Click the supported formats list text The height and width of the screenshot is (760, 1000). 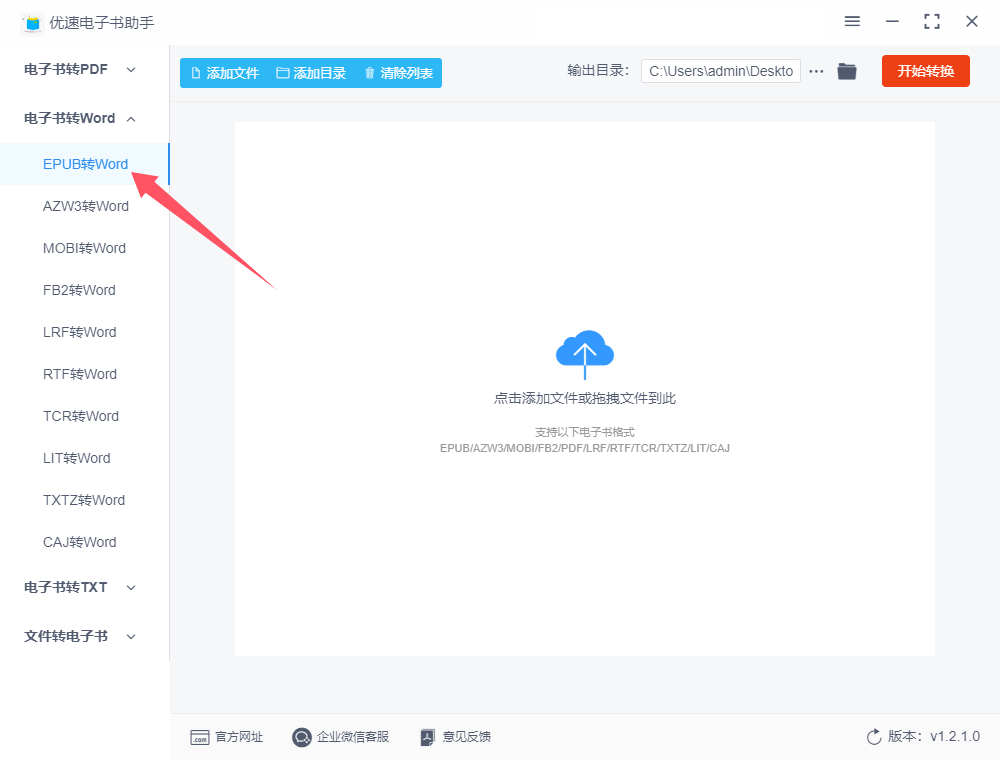(585, 448)
